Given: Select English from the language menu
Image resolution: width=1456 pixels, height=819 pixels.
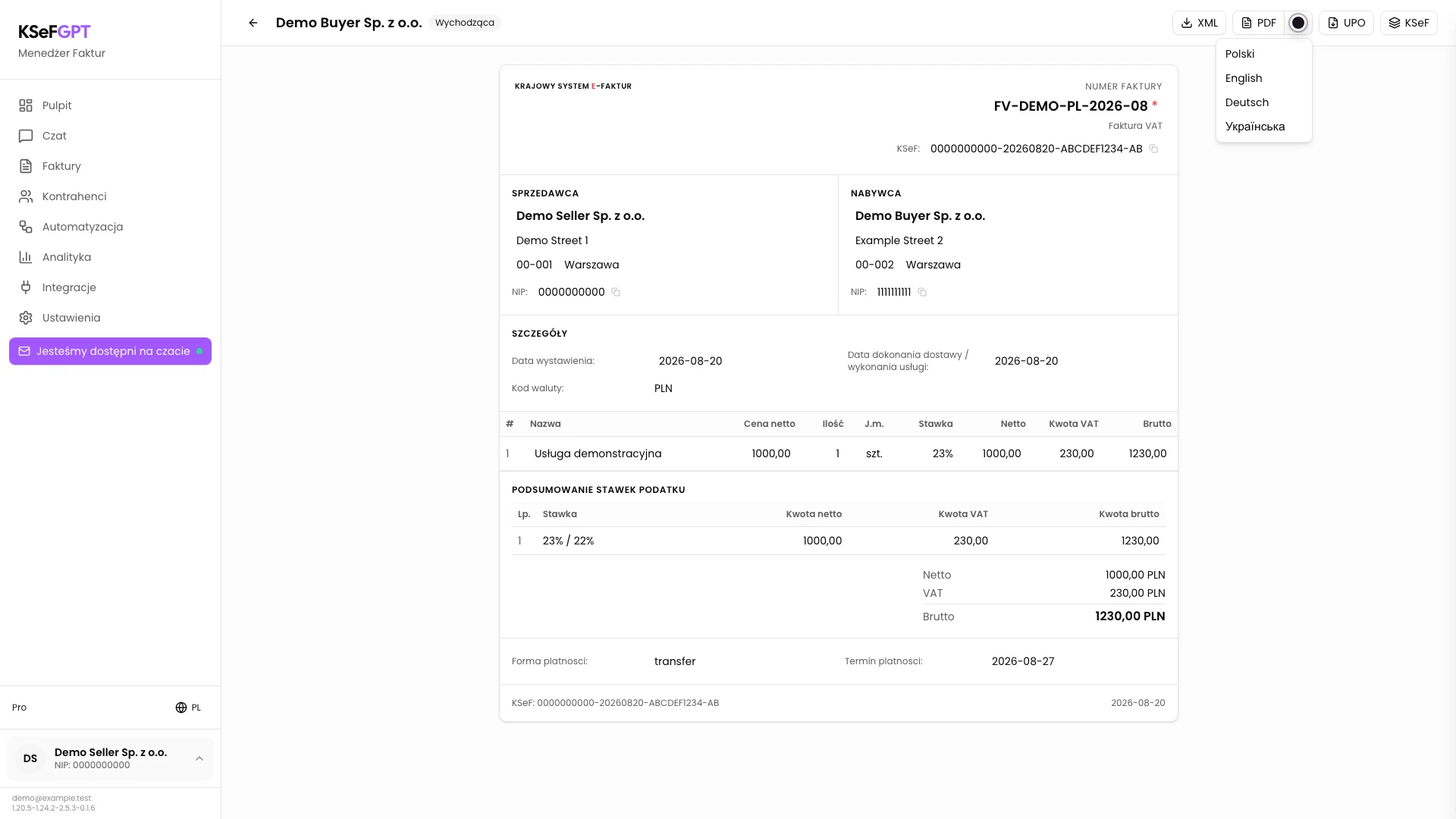Looking at the screenshot, I should 1263,78.
